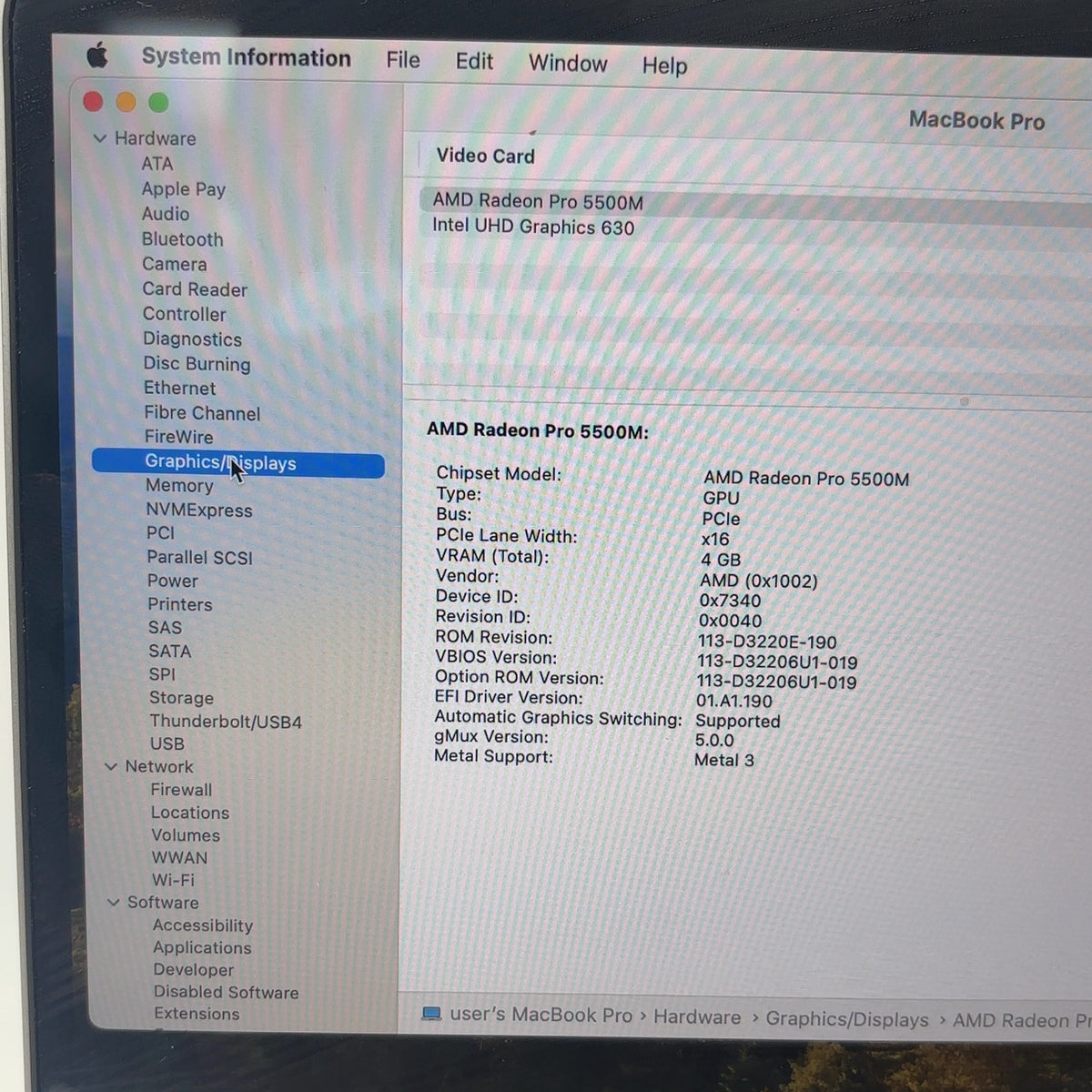Viewport: 1092px width, 1092px height.
Task: Open the Apple menu icon
Action: point(97,56)
